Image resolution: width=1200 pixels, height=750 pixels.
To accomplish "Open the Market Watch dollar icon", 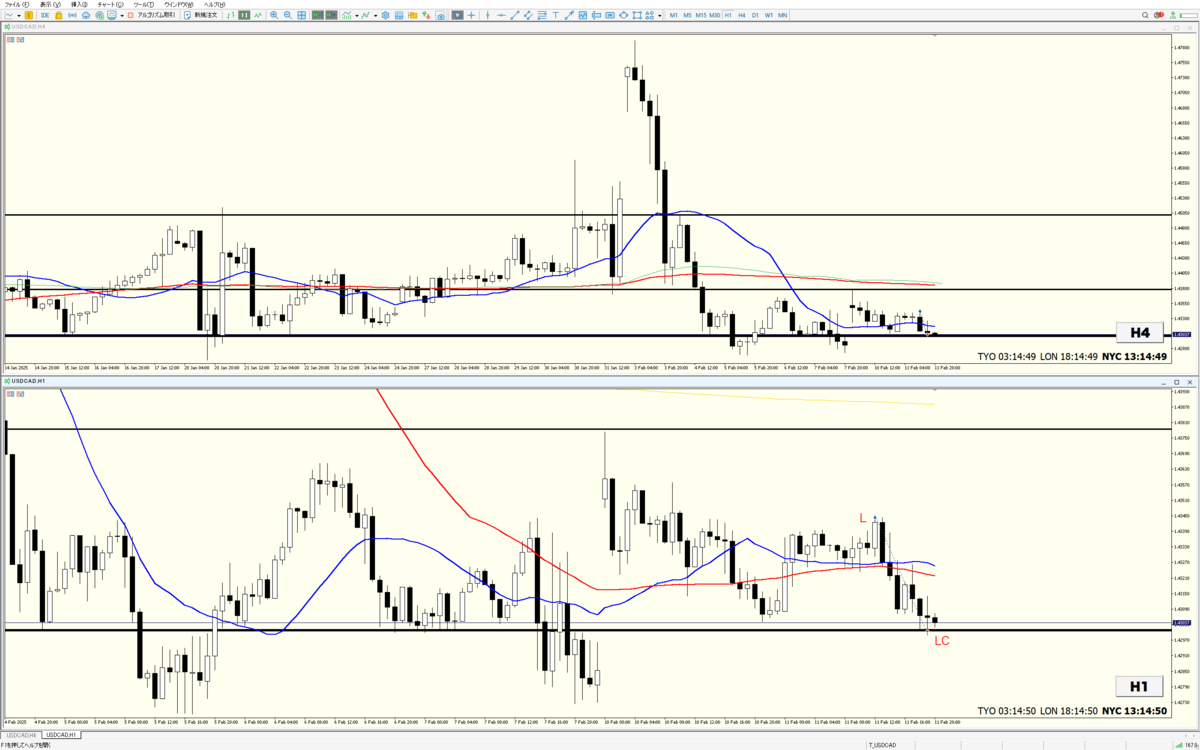I will coord(29,15).
